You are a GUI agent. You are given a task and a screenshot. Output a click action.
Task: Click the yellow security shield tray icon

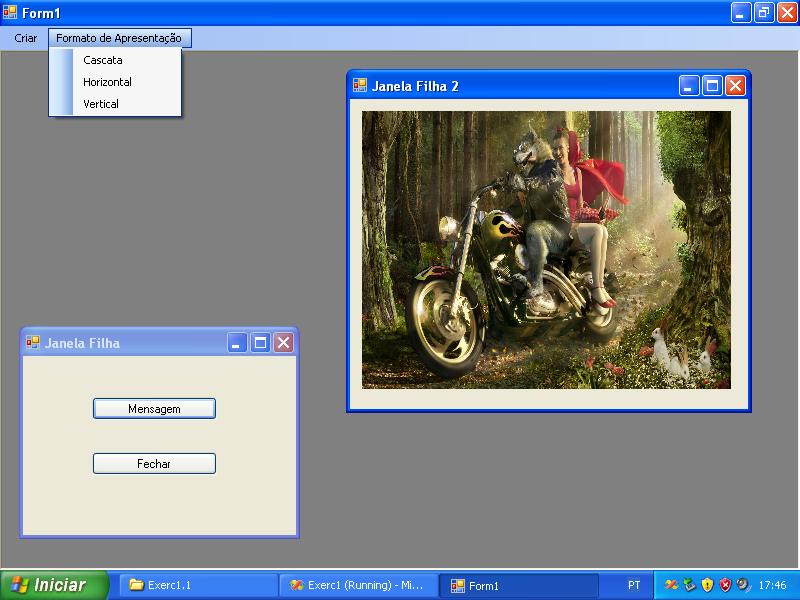[707, 585]
